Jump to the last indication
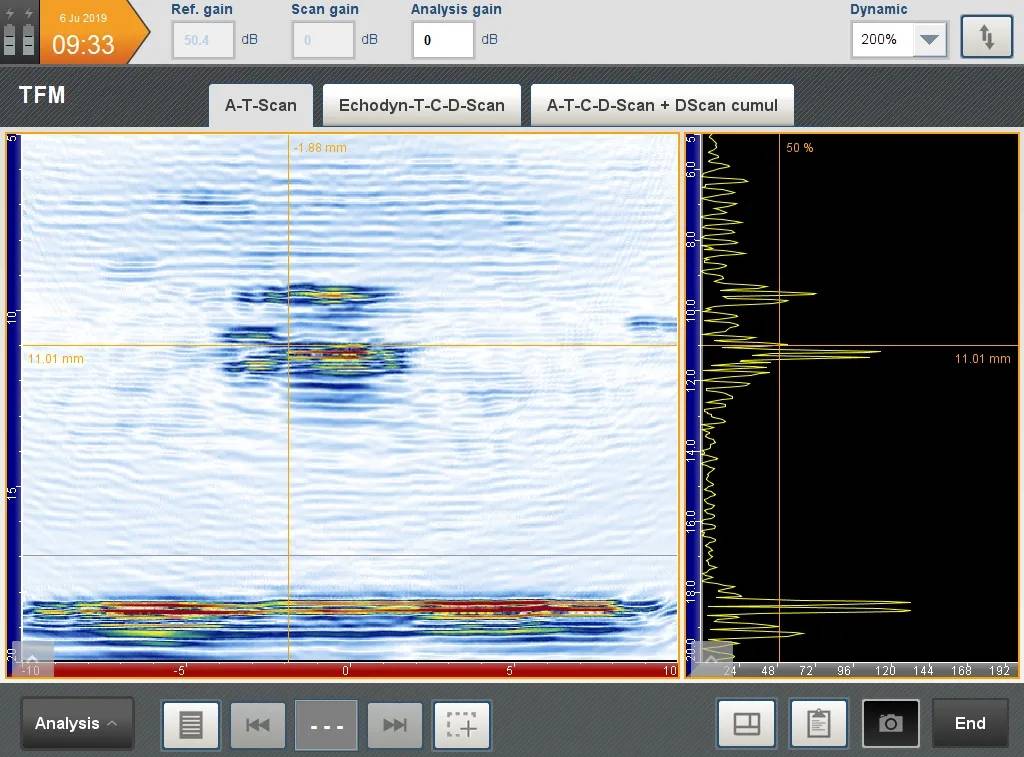 [x=395, y=724]
